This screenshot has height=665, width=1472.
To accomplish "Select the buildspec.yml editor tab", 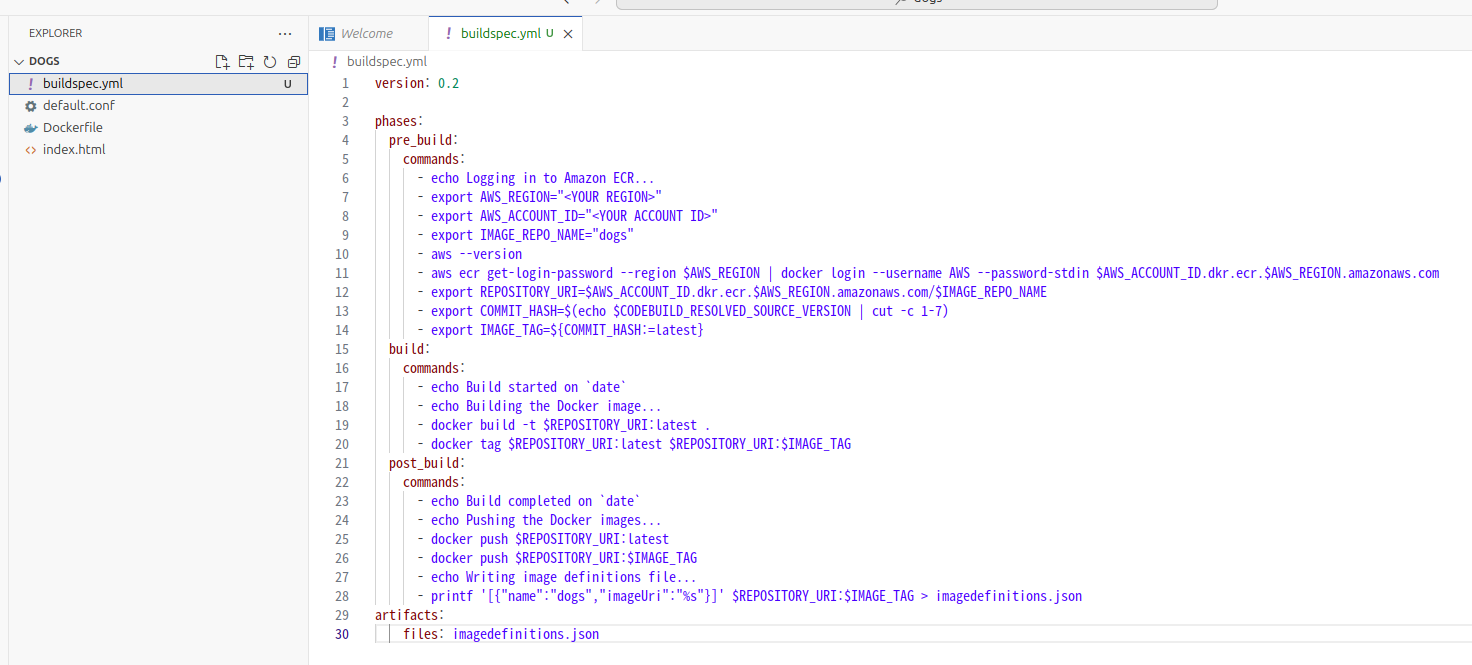I will tap(500, 34).
